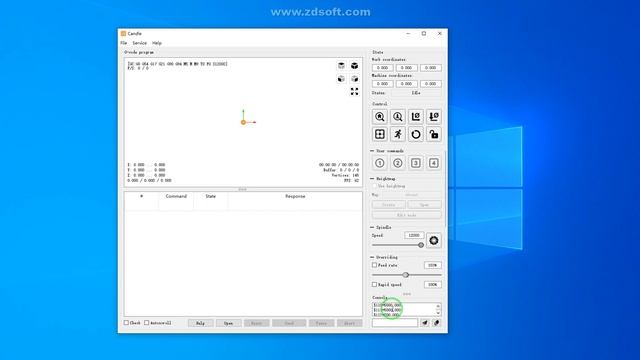The image size is (640, 360).
Task: Click the Command column header
Action: 176,196
